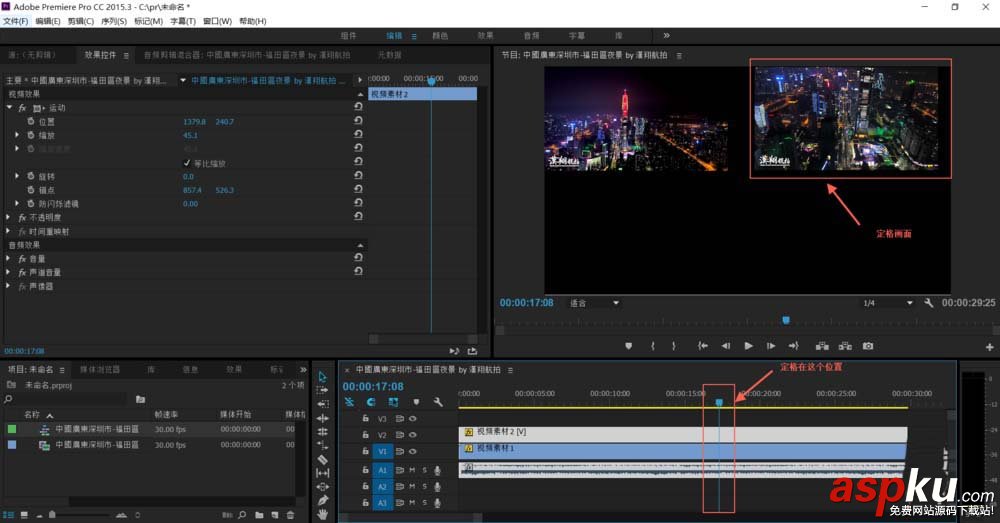The width and height of the screenshot is (1000, 523).
Task: Click the 00:00:17:08 timecode in timeline
Action: pyautogui.click(x=372, y=386)
